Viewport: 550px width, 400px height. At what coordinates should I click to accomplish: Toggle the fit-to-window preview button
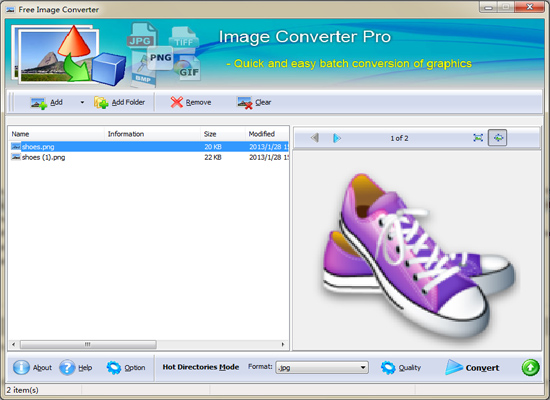click(498, 138)
